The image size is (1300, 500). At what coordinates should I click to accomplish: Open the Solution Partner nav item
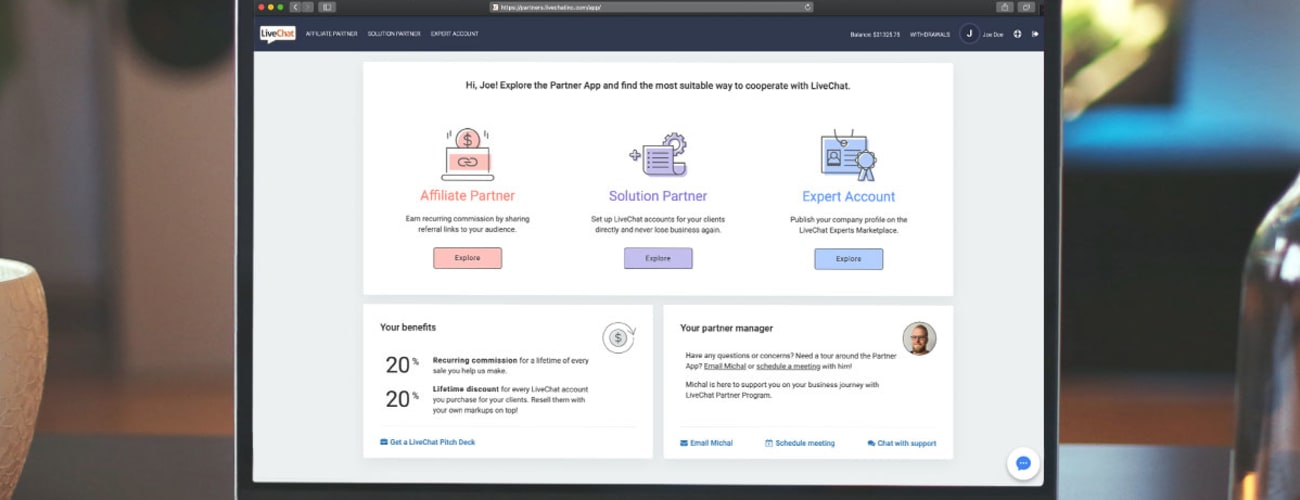[x=394, y=34]
